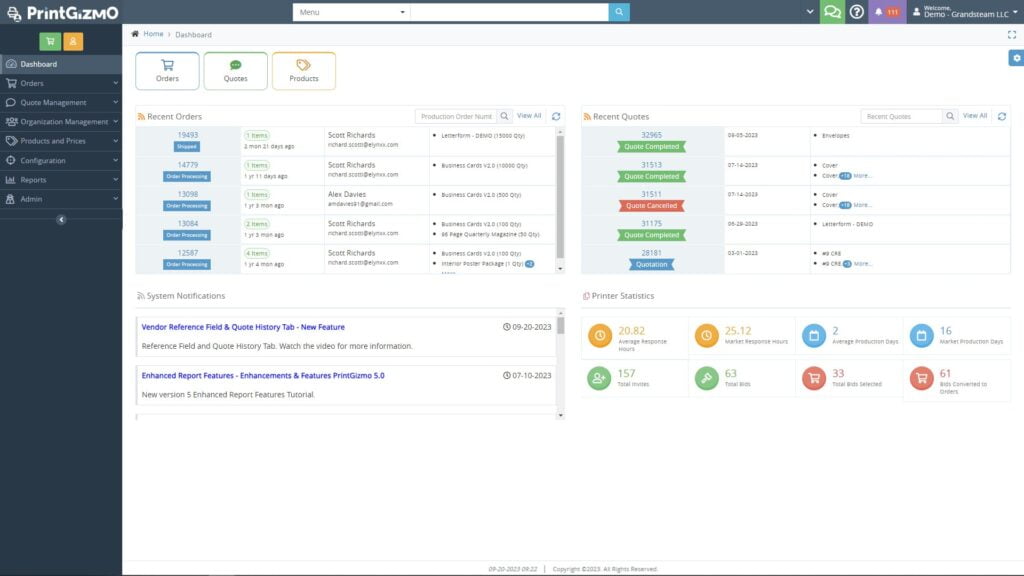Click the Market Production Days calendar icon
1024x576 pixels.
921,335
